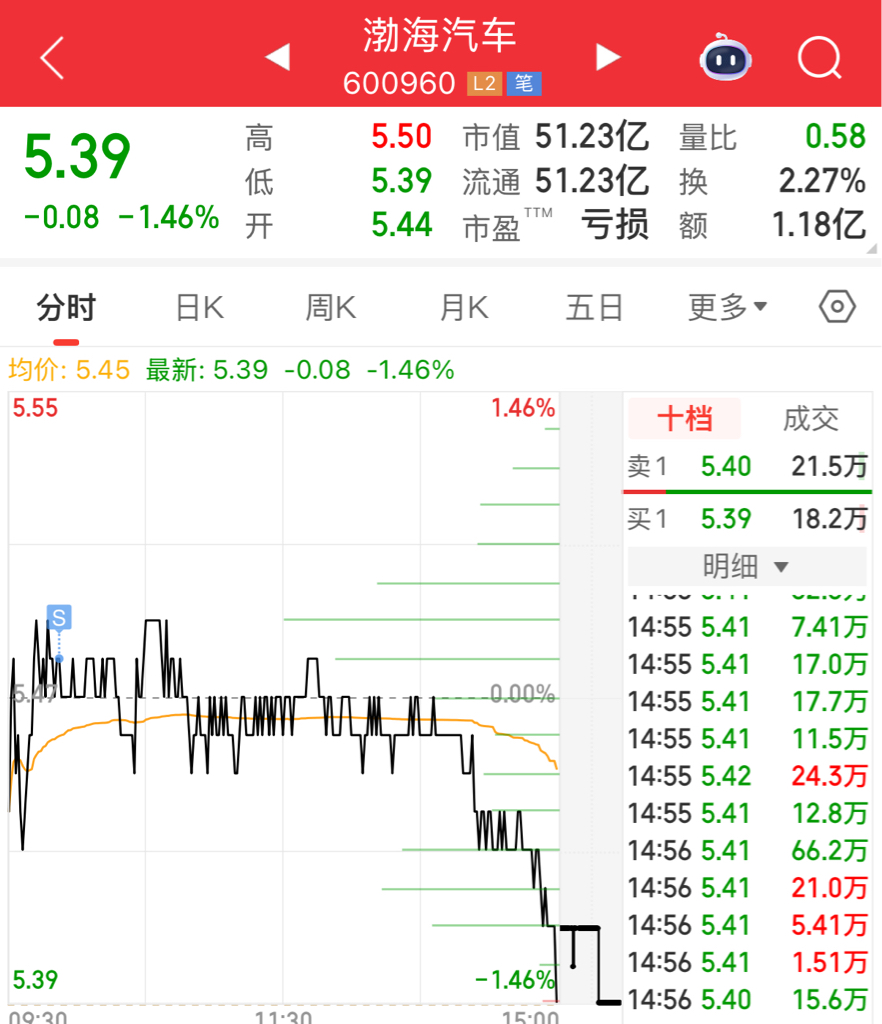Select the 14:56 5.40 15.6万 trade row
The image size is (882, 1024).
point(747,1000)
